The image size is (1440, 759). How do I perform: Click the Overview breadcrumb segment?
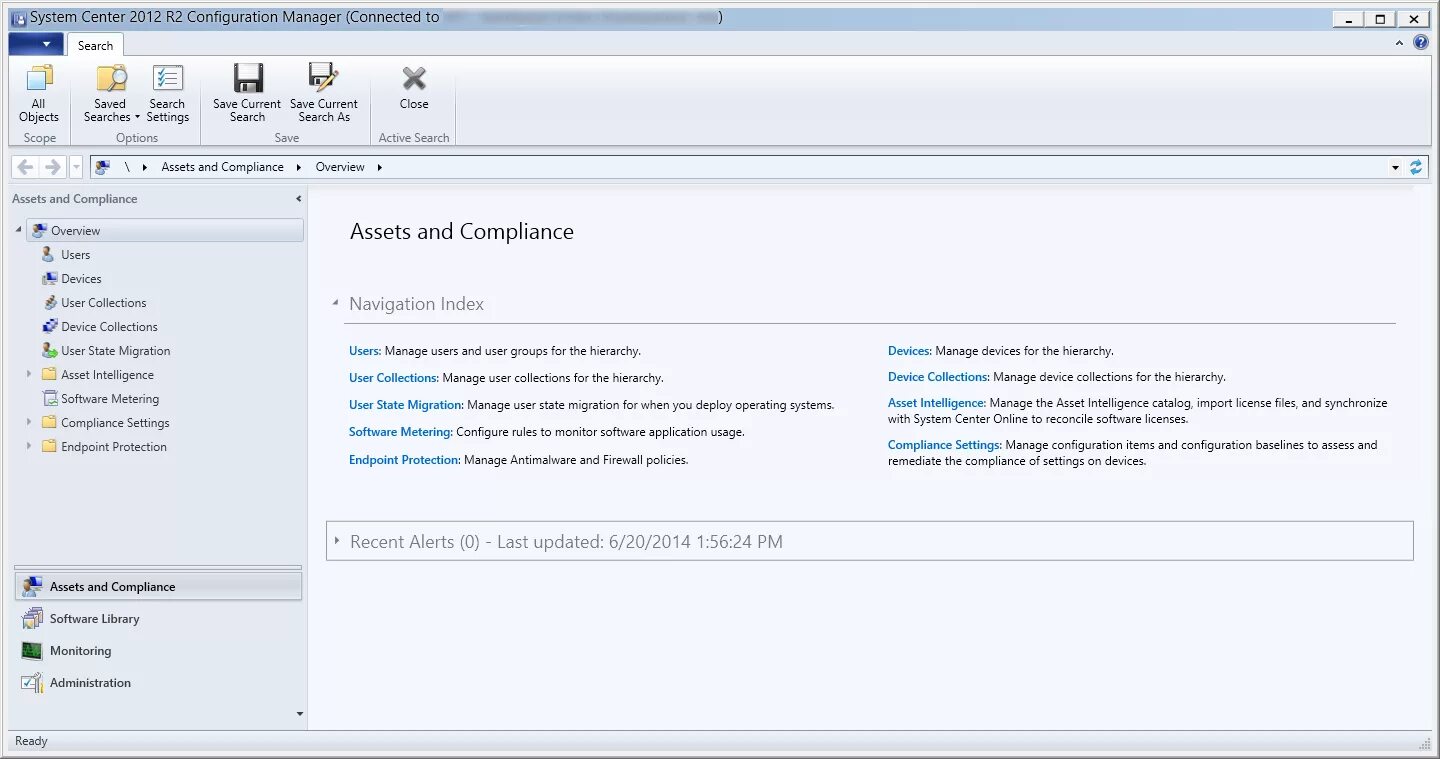[x=340, y=167]
